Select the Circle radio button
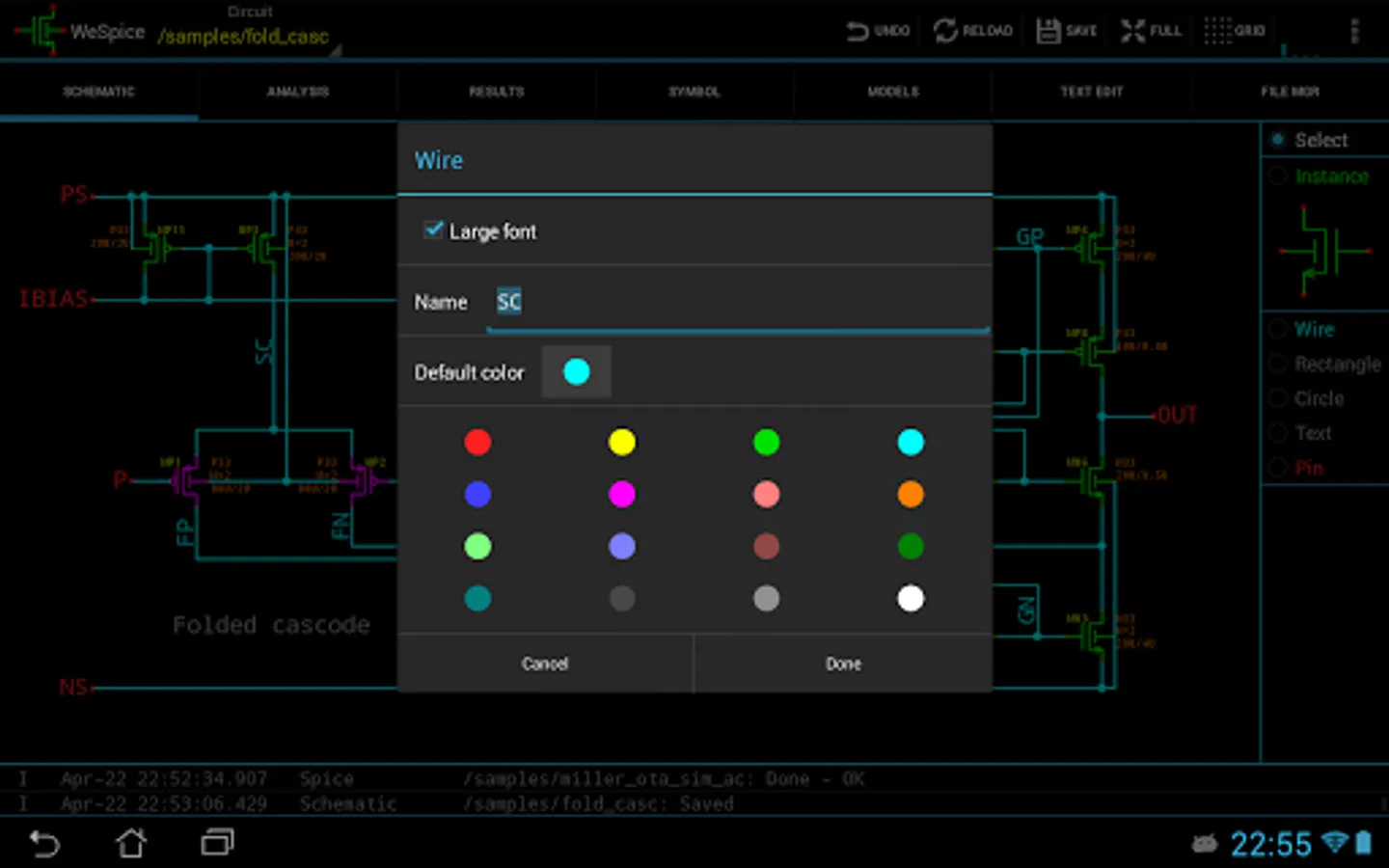 (x=1278, y=398)
